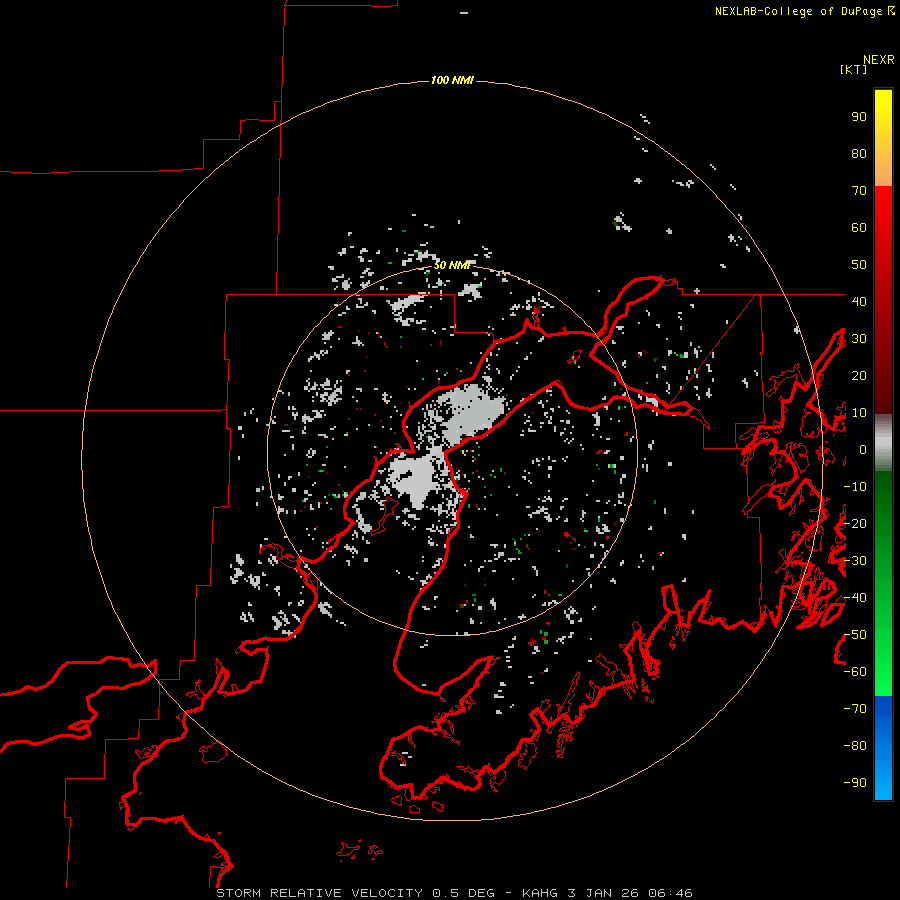900x900 pixels.
Task: Click the 3 JAN 26 date text
Action: click(602, 893)
